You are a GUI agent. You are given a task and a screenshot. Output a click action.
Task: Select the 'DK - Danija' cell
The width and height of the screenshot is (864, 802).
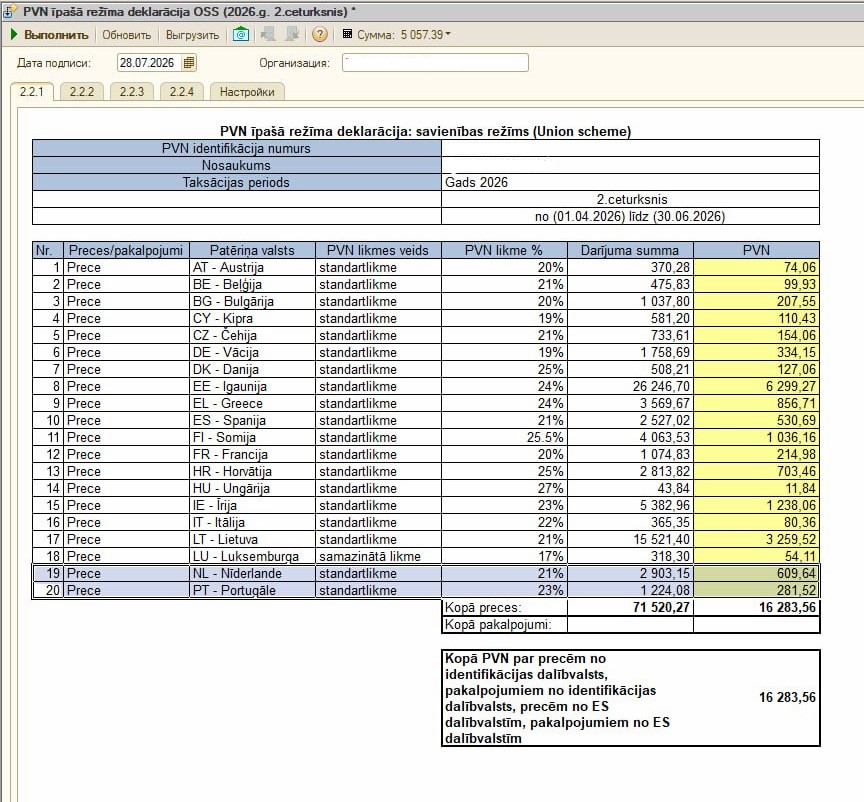pyautogui.click(x=252, y=370)
